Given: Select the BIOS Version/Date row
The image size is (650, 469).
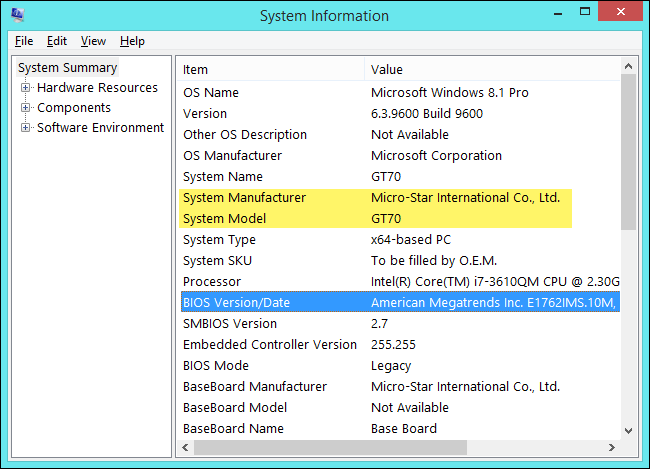Looking at the screenshot, I should (400, 302).
